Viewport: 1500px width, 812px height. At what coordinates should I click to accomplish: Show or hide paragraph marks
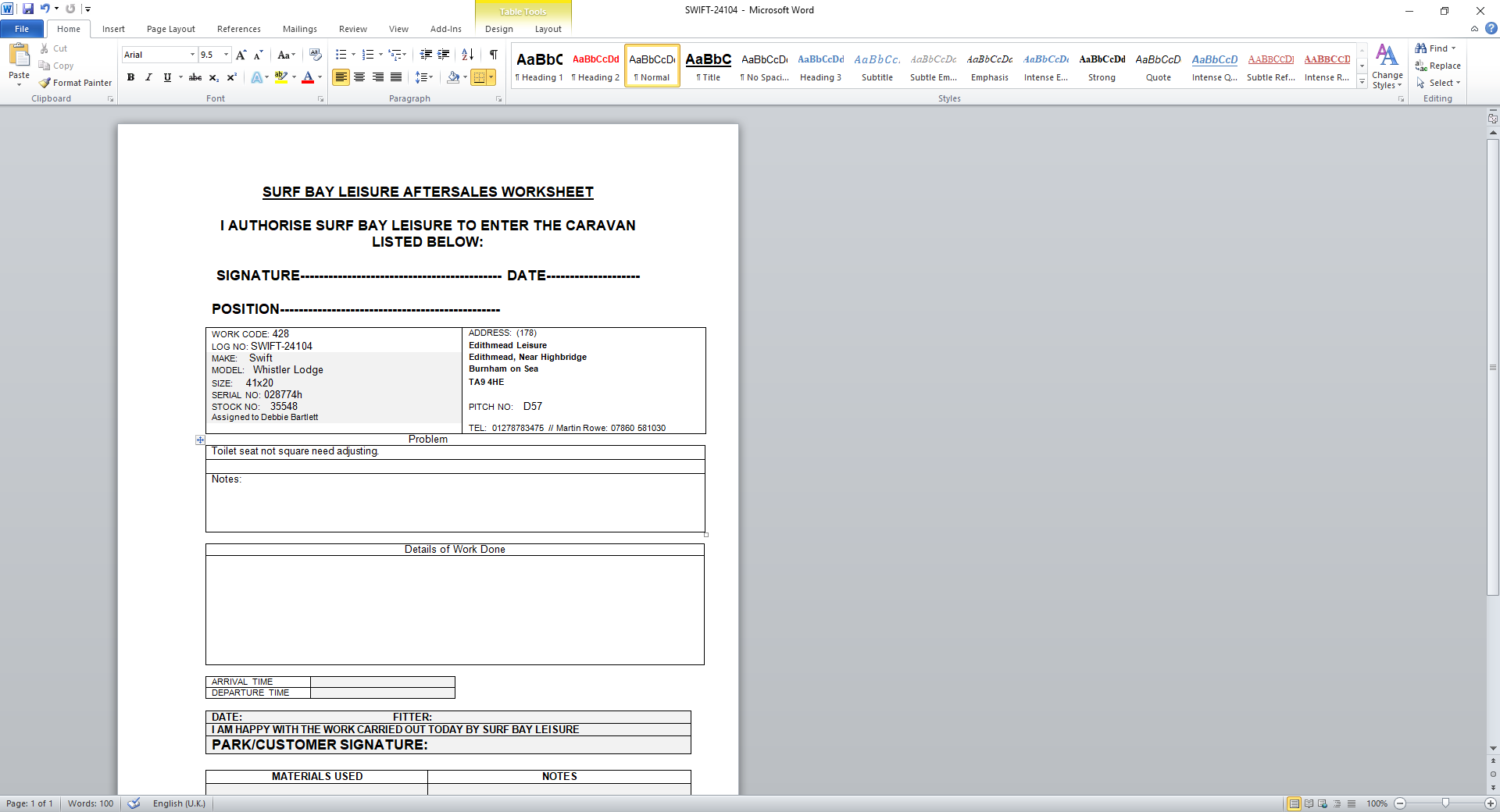coord(494,55)
